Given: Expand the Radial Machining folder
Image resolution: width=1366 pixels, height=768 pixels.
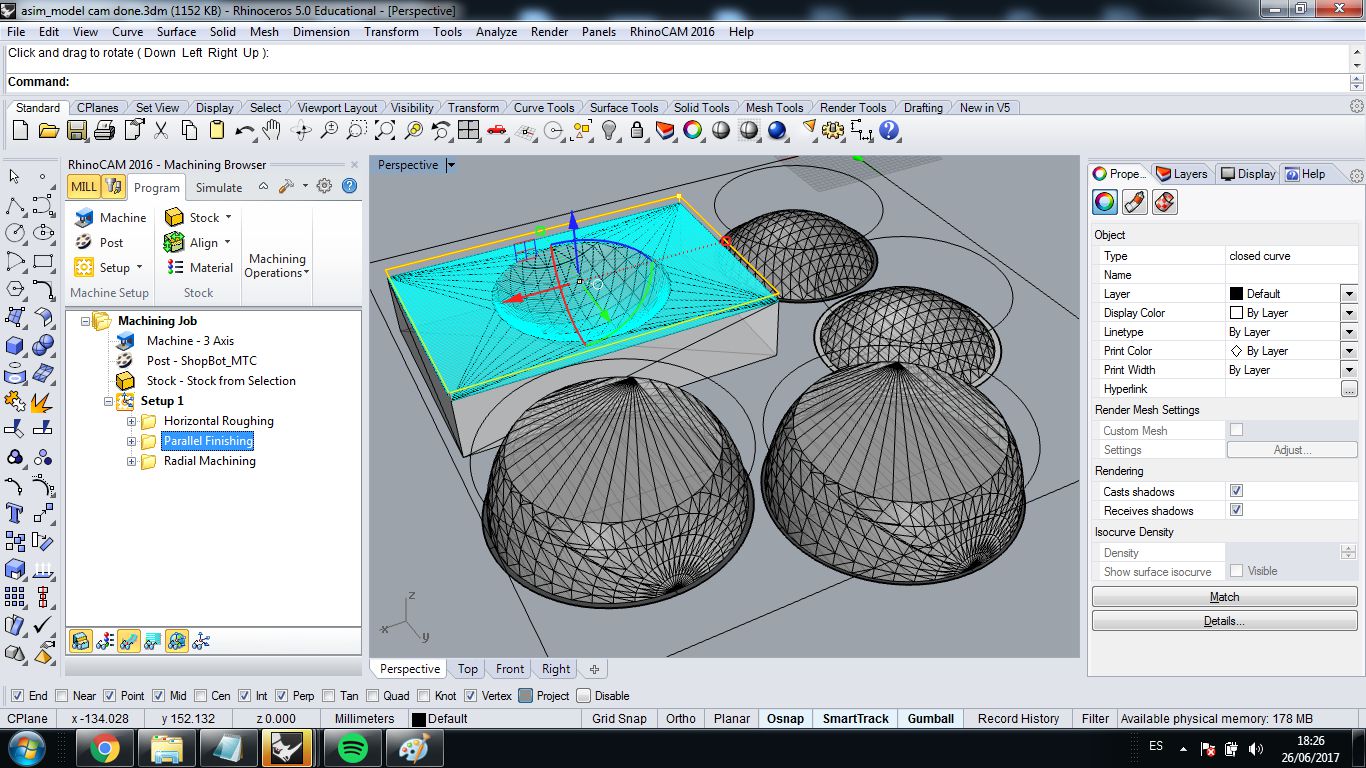Looking at the screenshot, I should (x=131, y=461).
